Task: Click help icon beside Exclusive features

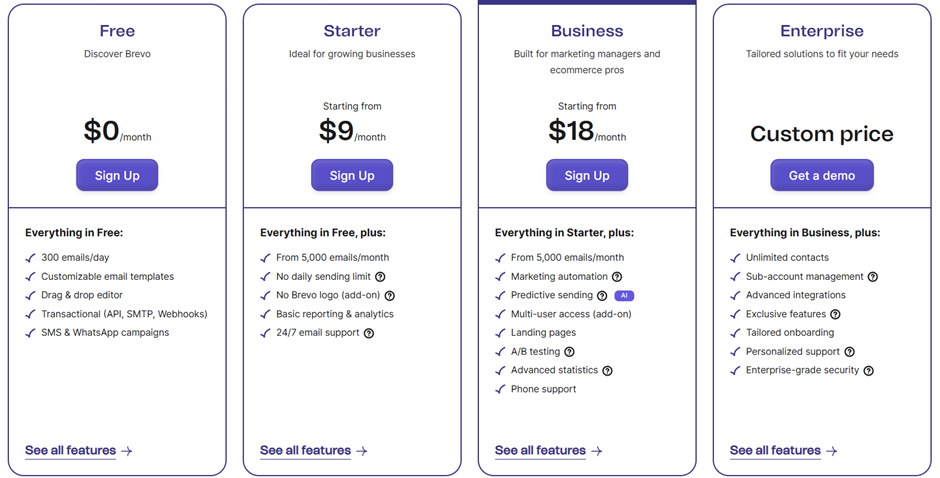Action: 835,314
